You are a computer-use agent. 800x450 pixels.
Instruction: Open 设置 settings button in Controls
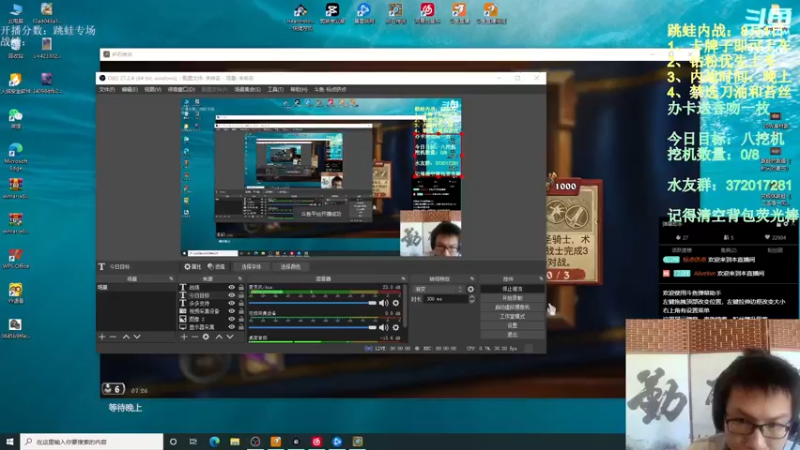coord(512,326)
